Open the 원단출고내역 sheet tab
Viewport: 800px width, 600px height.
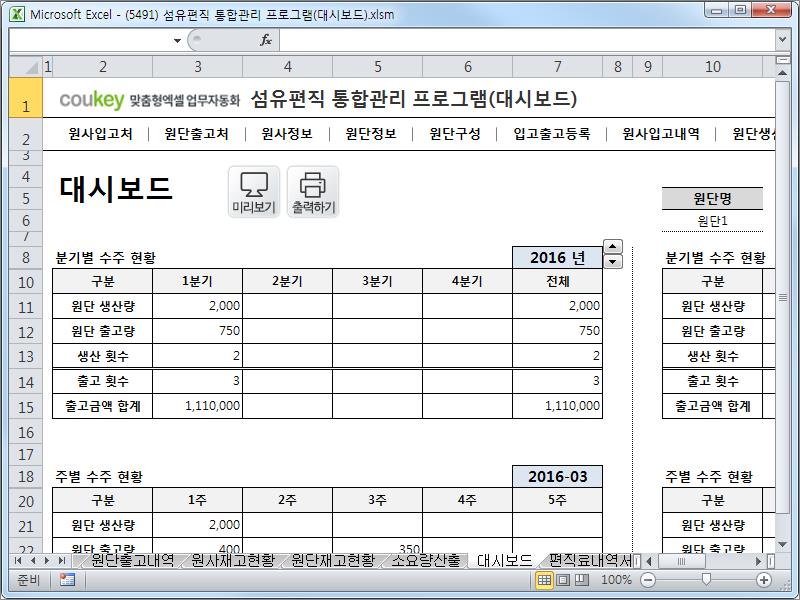[132, 561]
